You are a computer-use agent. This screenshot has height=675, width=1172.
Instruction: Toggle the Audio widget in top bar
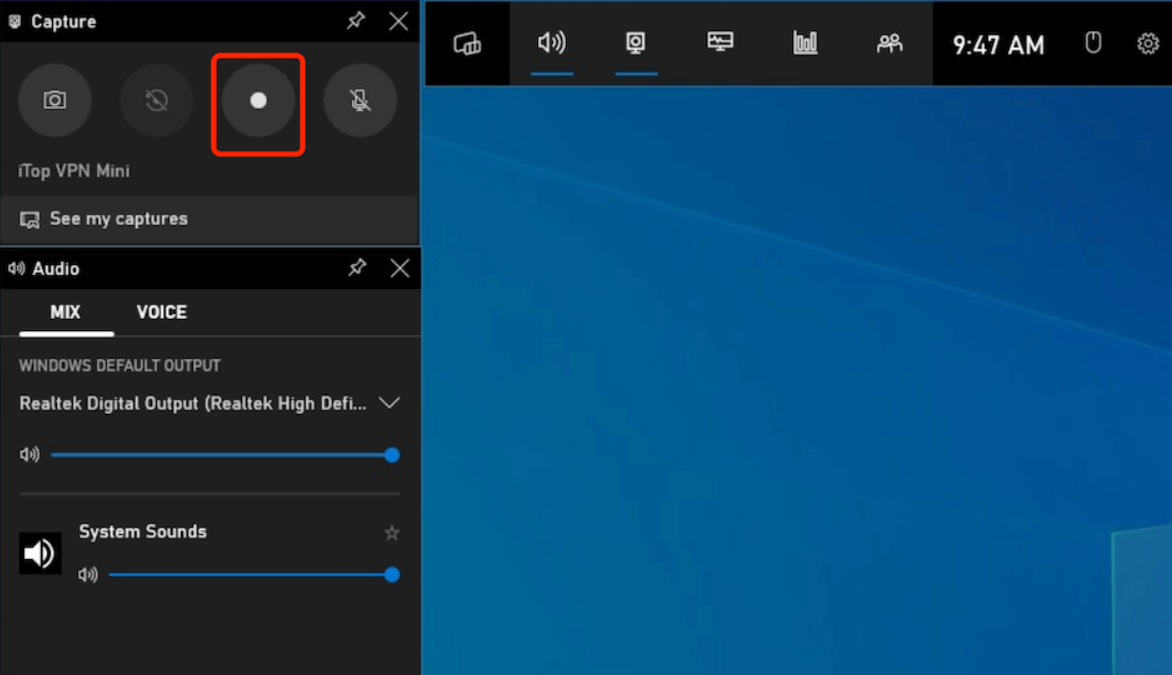click(551, 43)
